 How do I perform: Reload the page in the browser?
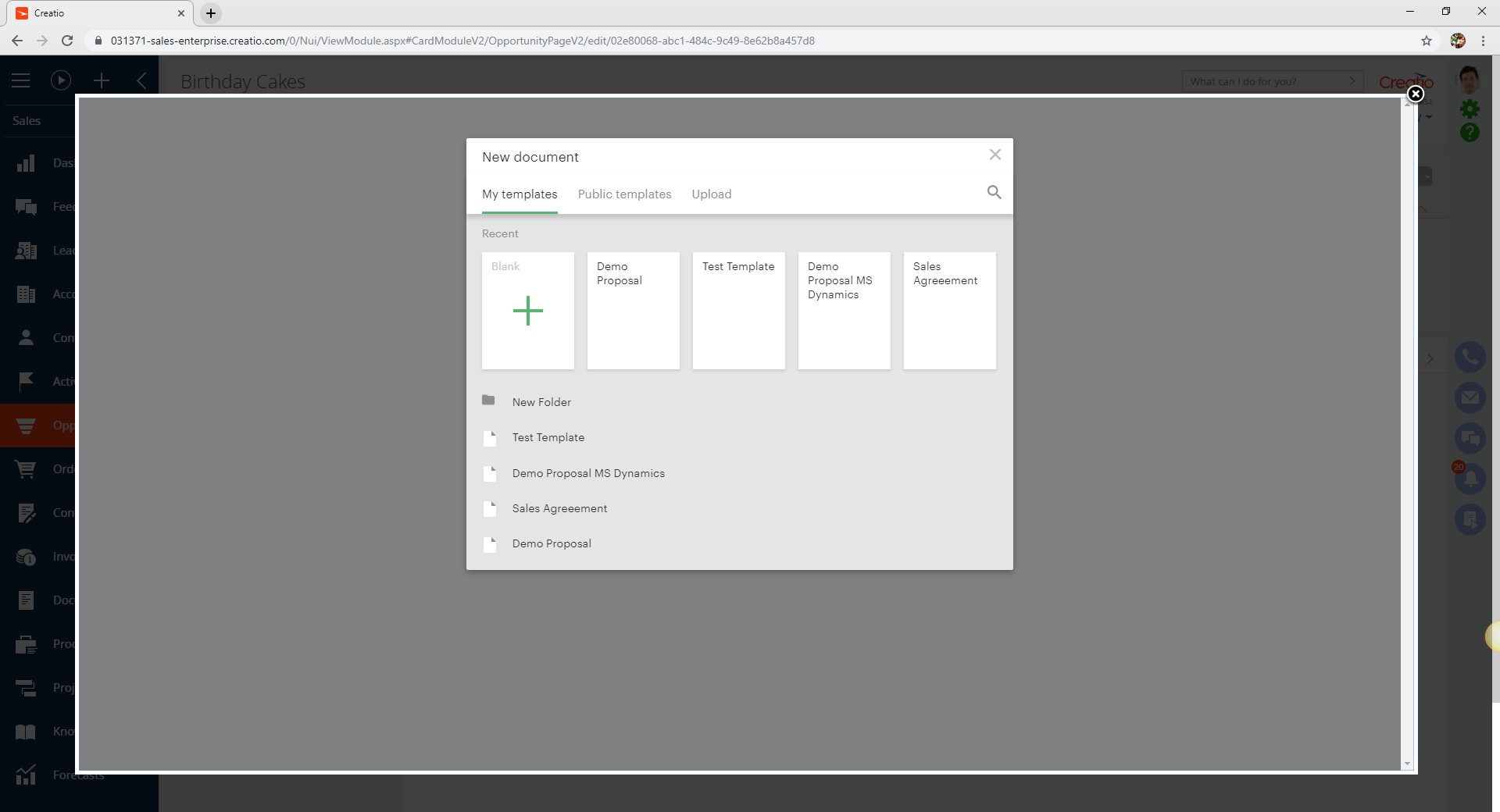[x=67, y=41]
